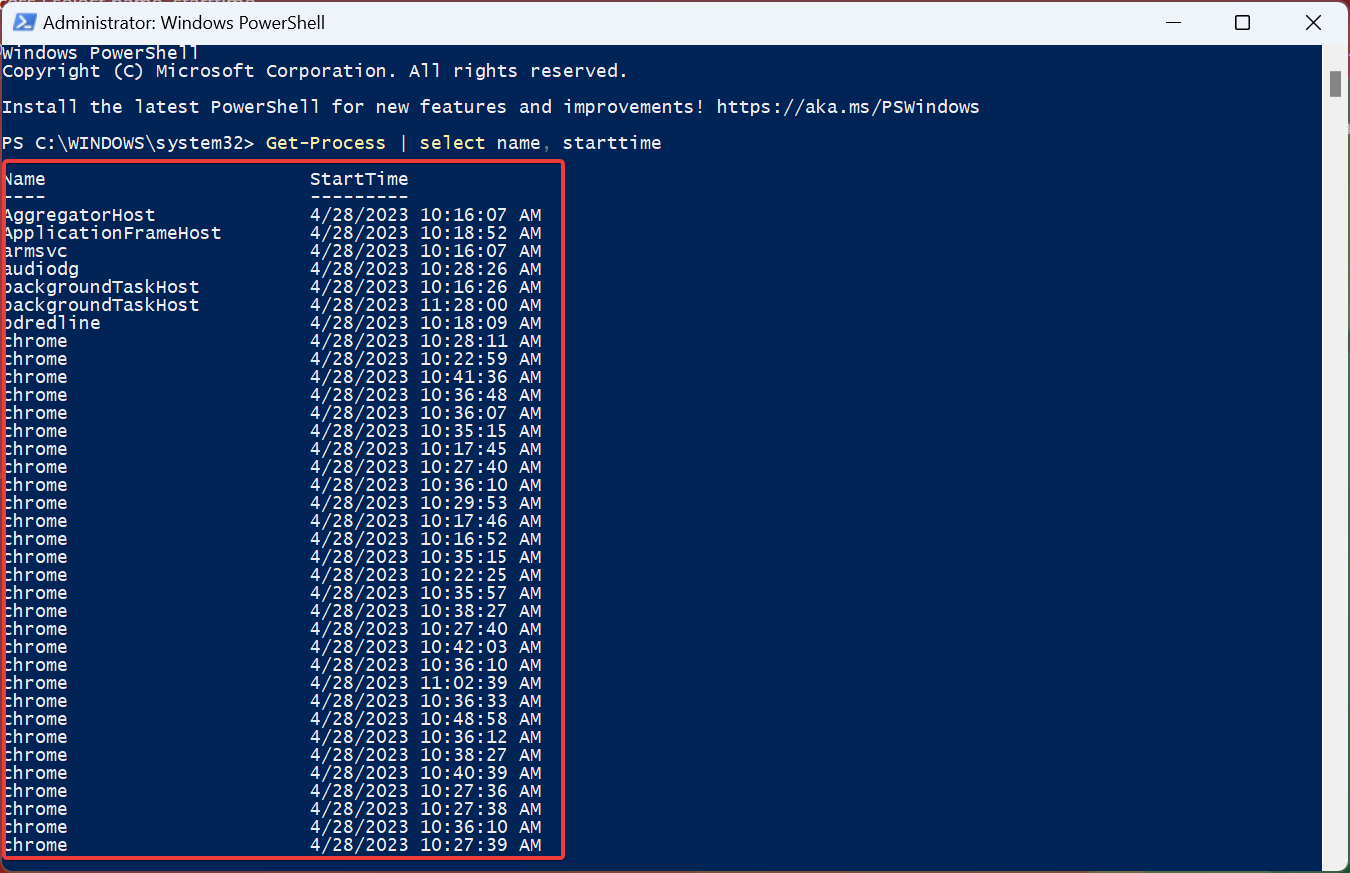The height and width of the screenshot is (873, 1350).
Task: Click chrome start time 10:36:33 AM
Action: pyautogui.click(x=426, y=701)
